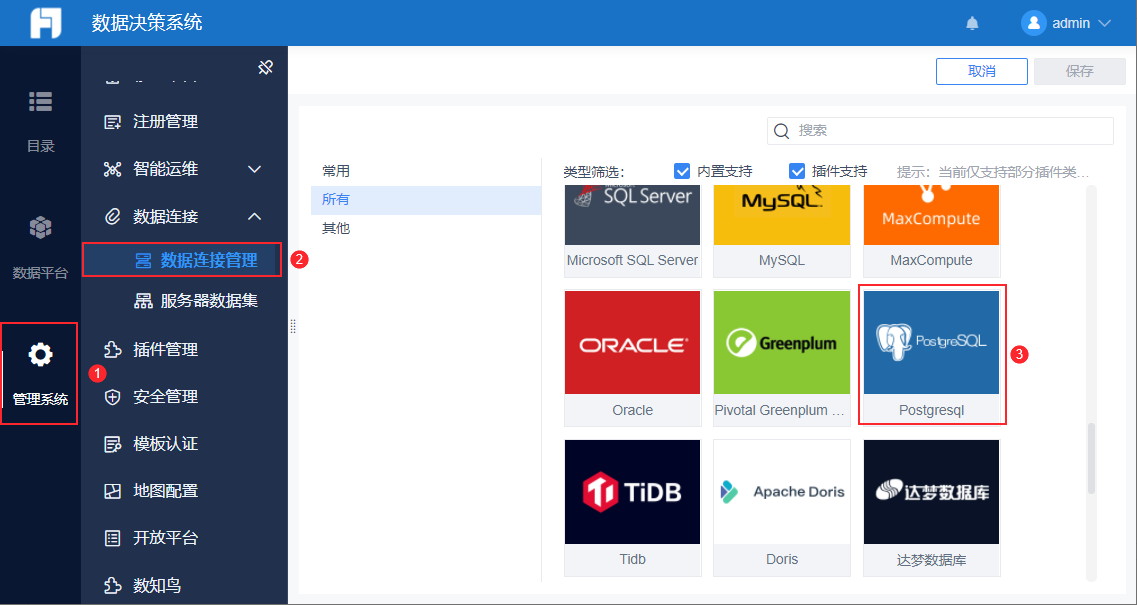Click the search magnifier icon
This screenshot has height=605, width=1137.
pos(782,131)
